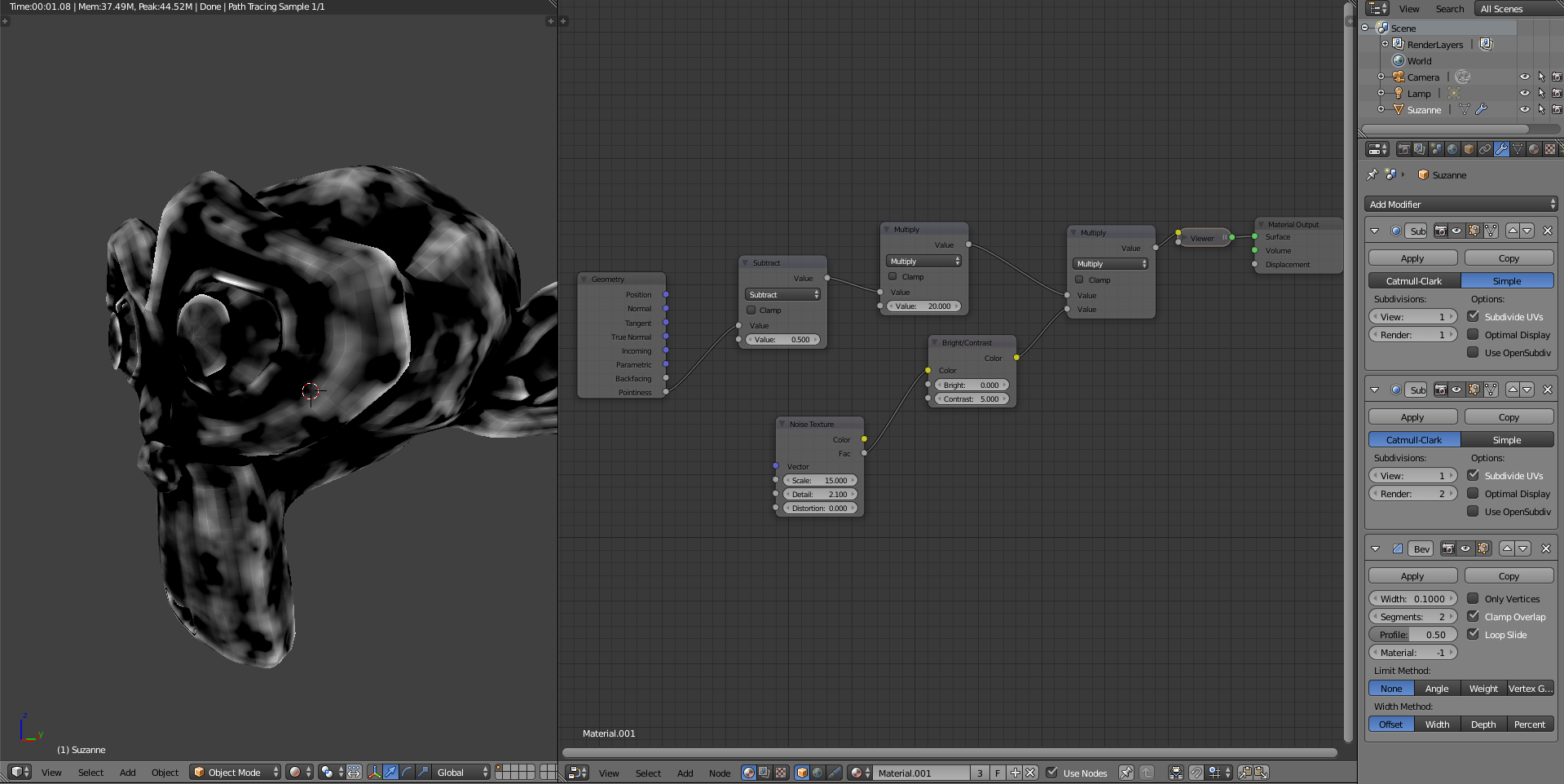Screen dimensions: 1564x784
Task: Open the Object properties tab (cube icon)
Action: 1469,149
